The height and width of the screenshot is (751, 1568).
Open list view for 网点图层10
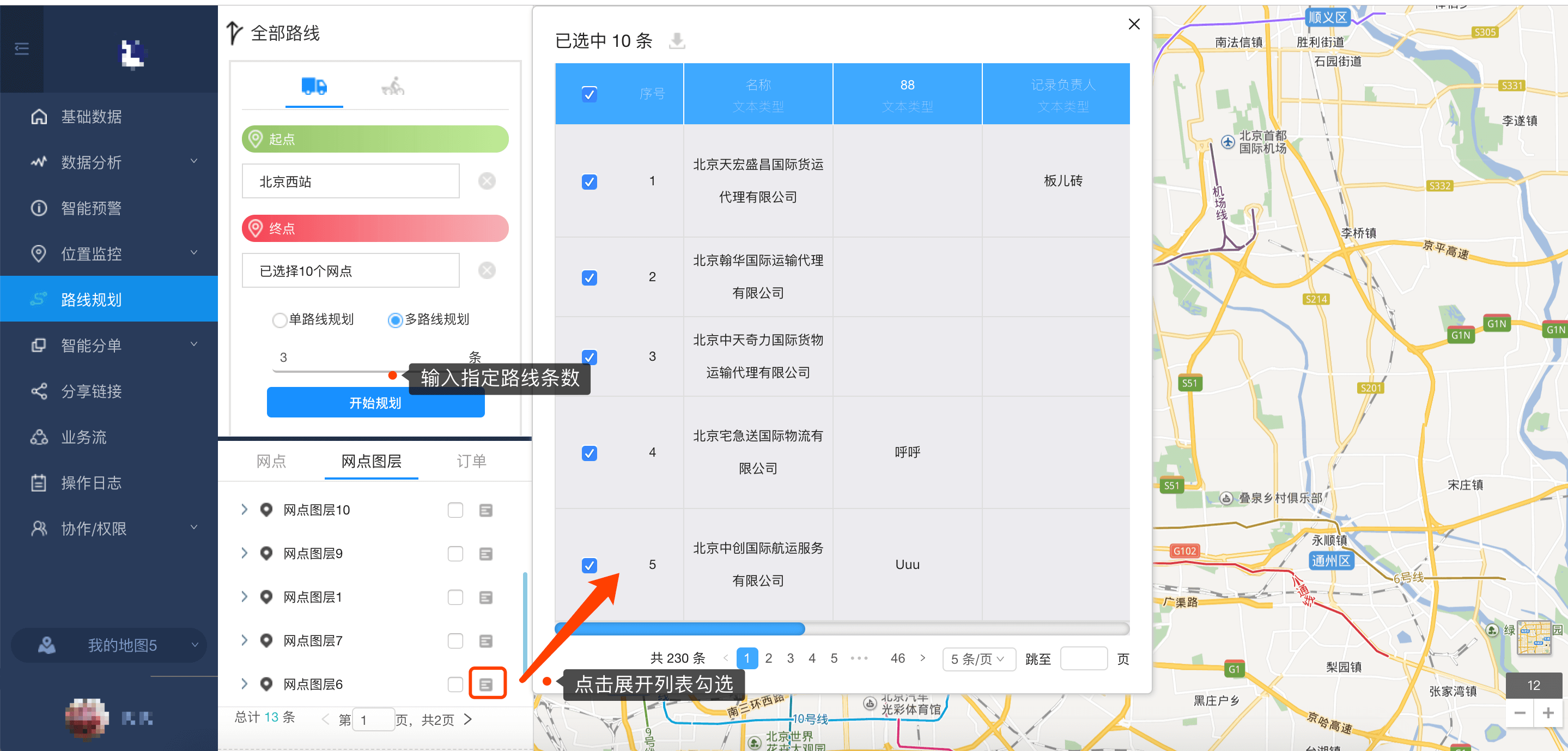tap(486, 510)
